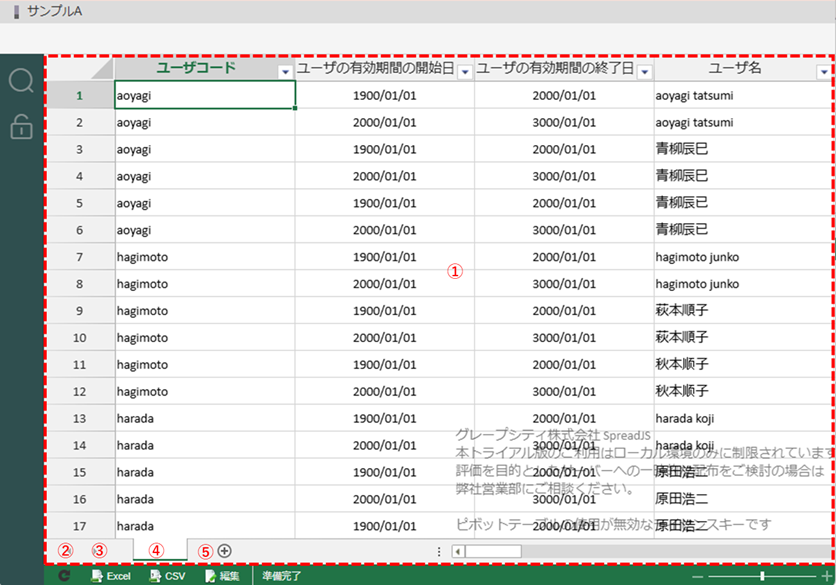This screenshot has height=585, width=836.
Task: Click the zoom slider handle in status bar
Action: [762, 577]
